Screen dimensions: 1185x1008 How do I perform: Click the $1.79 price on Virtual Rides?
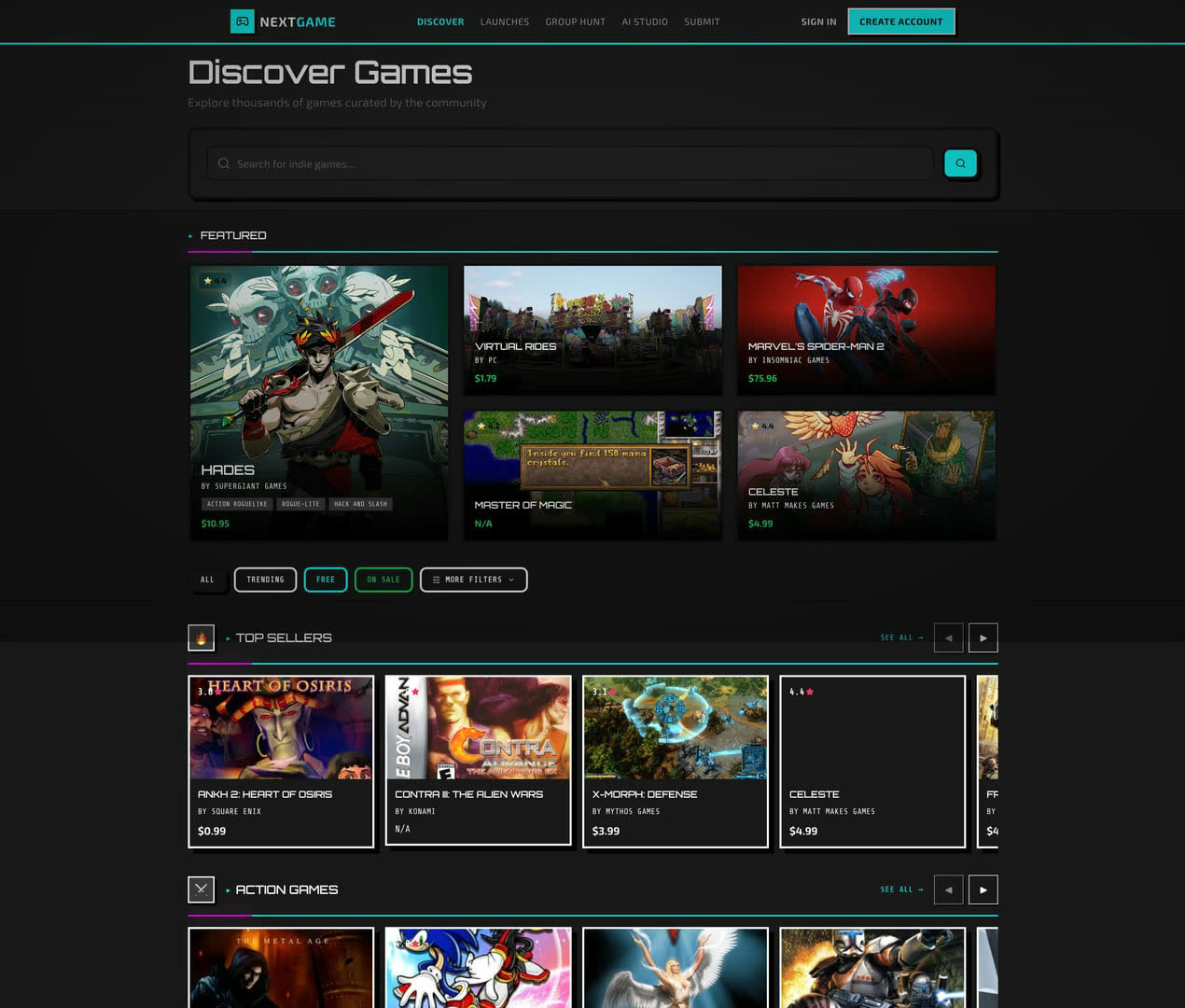[x=485, y=378]
